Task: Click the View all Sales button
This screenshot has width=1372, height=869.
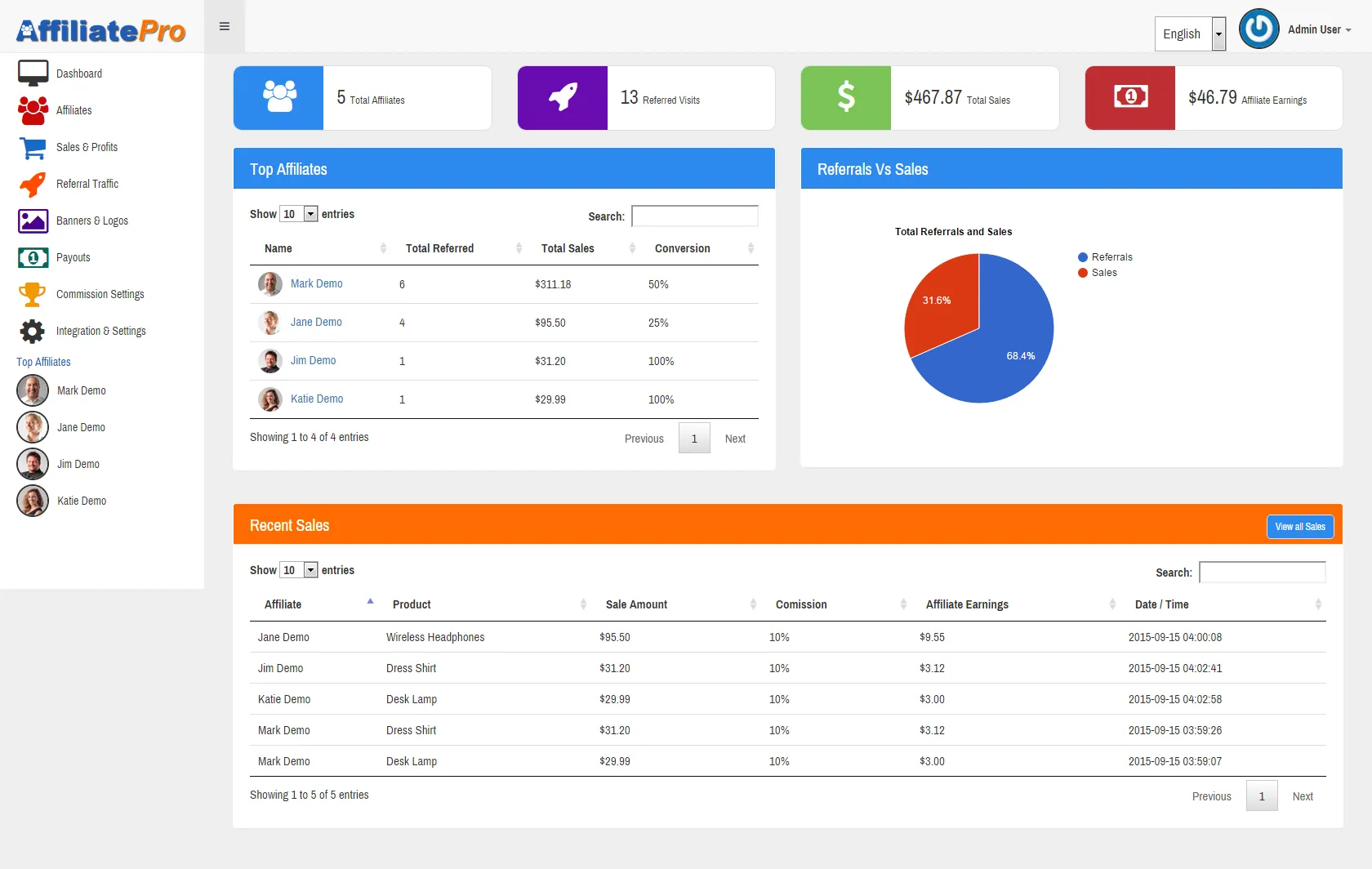Action: (x=1300, y=526)
